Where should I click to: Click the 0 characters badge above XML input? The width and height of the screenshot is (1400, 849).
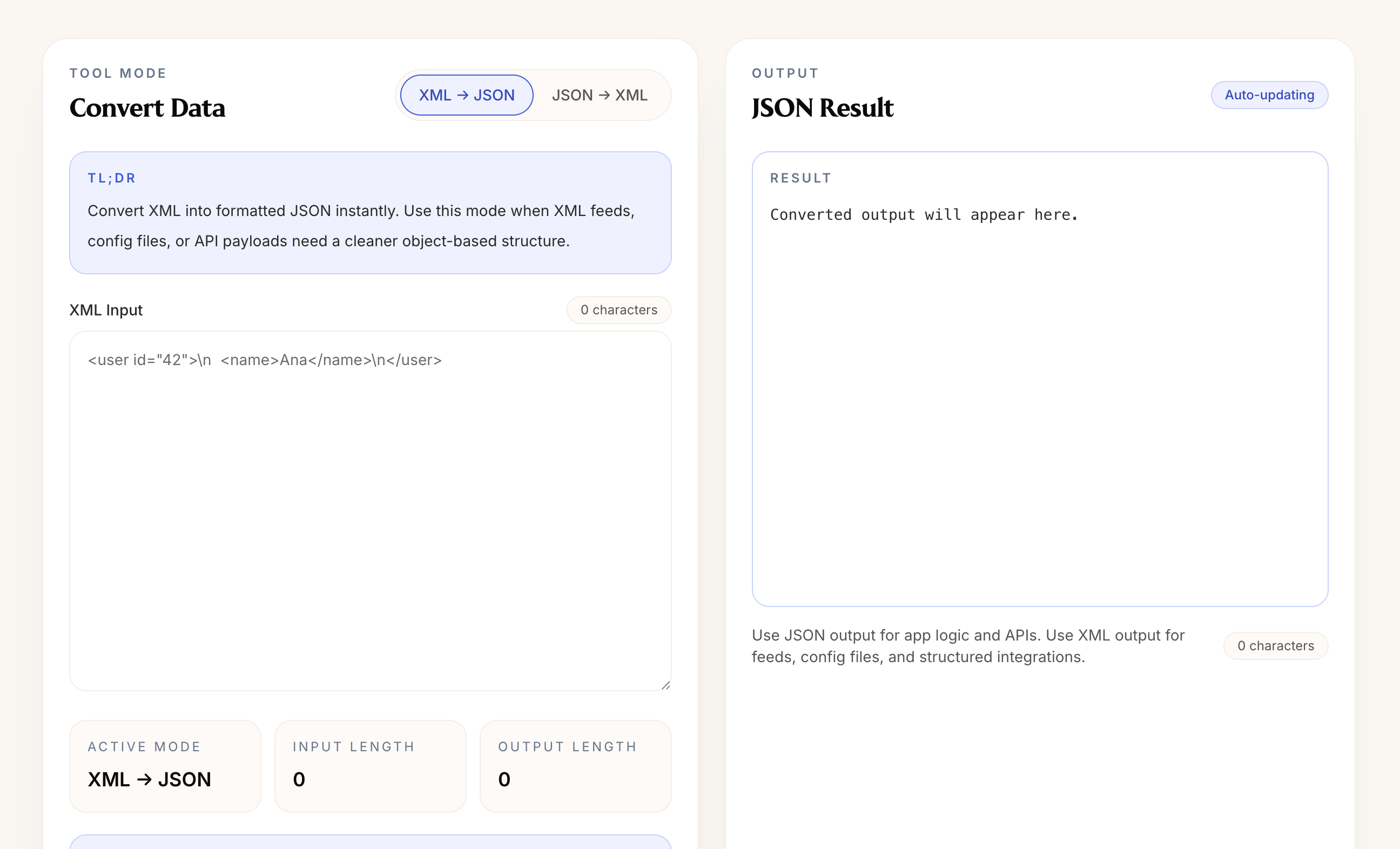tap(619, 309)
